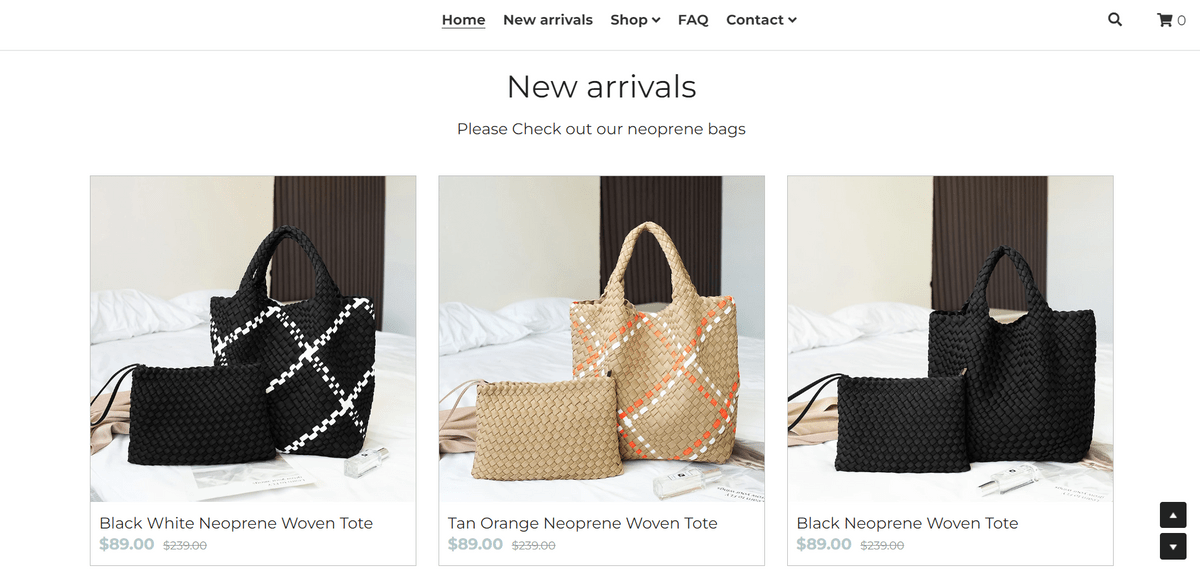1200x572 pixels.
Task: View the black and white tote image
Action: click(x=253, y=339)
